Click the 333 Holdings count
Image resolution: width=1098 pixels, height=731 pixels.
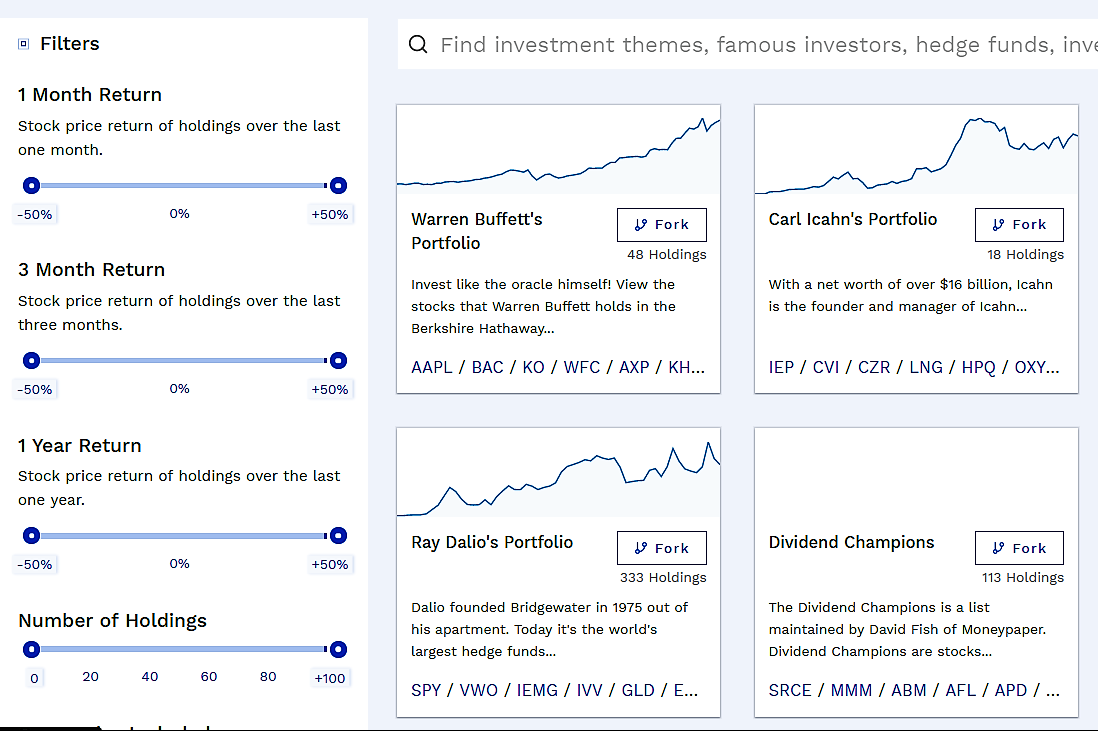662,578
